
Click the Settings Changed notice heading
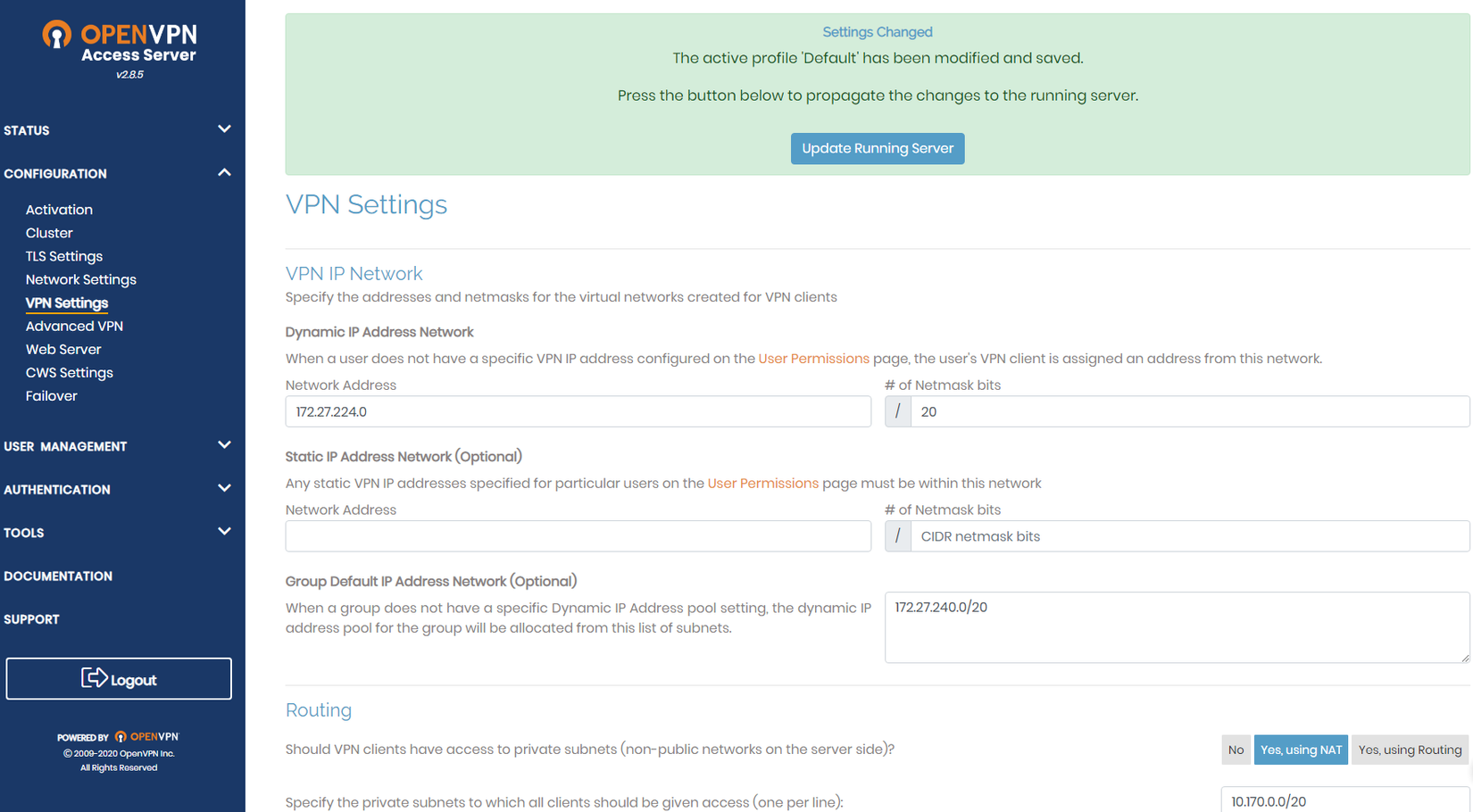click(x=878, y=32)
